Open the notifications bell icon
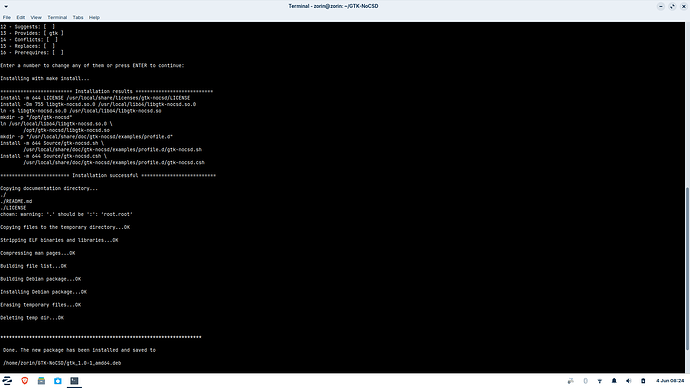Viewport: 690px width, 388px height. (x=614, y=381)
